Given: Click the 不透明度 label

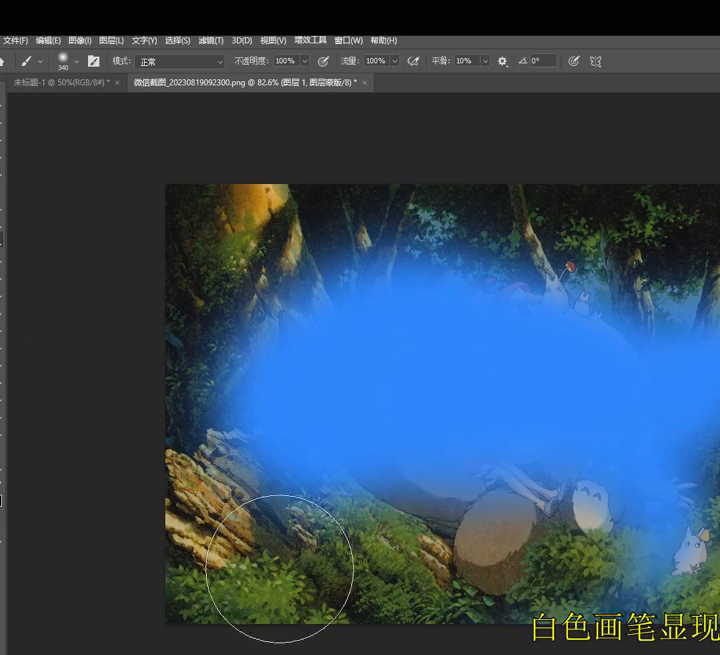Looking at the screenshot, I should tap(251, 61).
